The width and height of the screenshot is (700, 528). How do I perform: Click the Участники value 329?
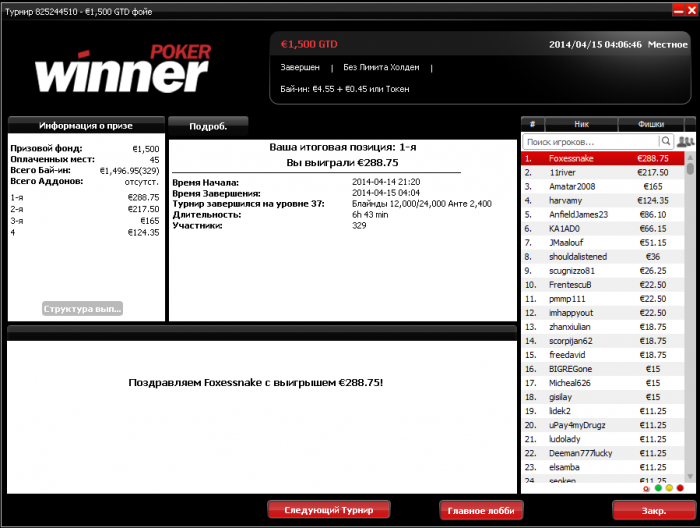pyautogui.click(x=359, y=225)
